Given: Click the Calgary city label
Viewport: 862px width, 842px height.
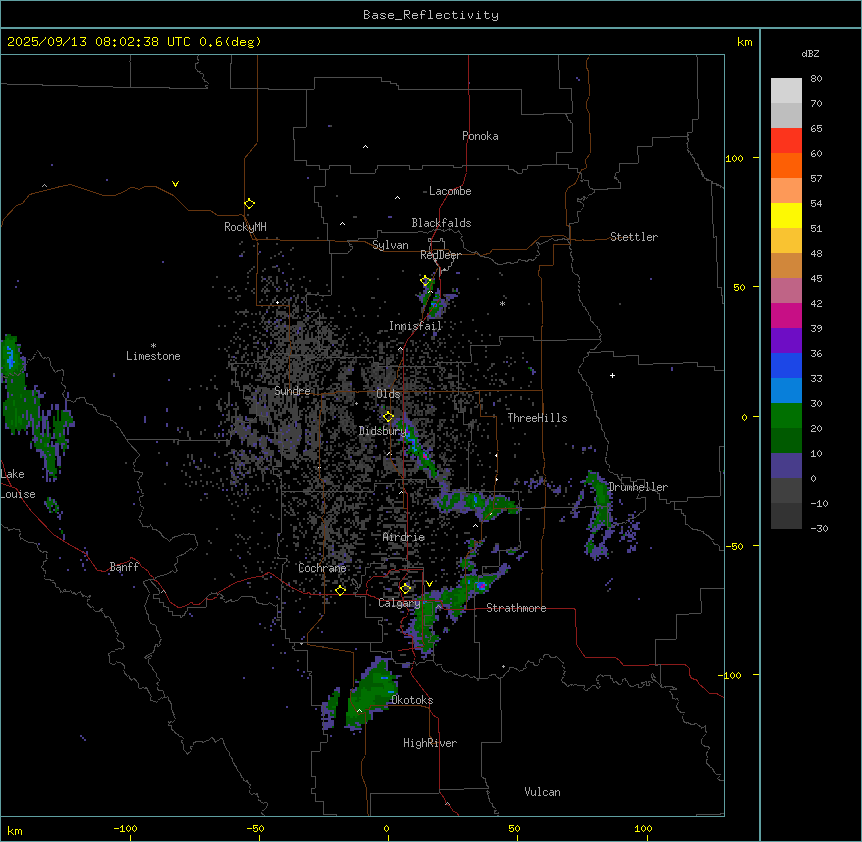Looking at the screenshot, I should (399, 603).
